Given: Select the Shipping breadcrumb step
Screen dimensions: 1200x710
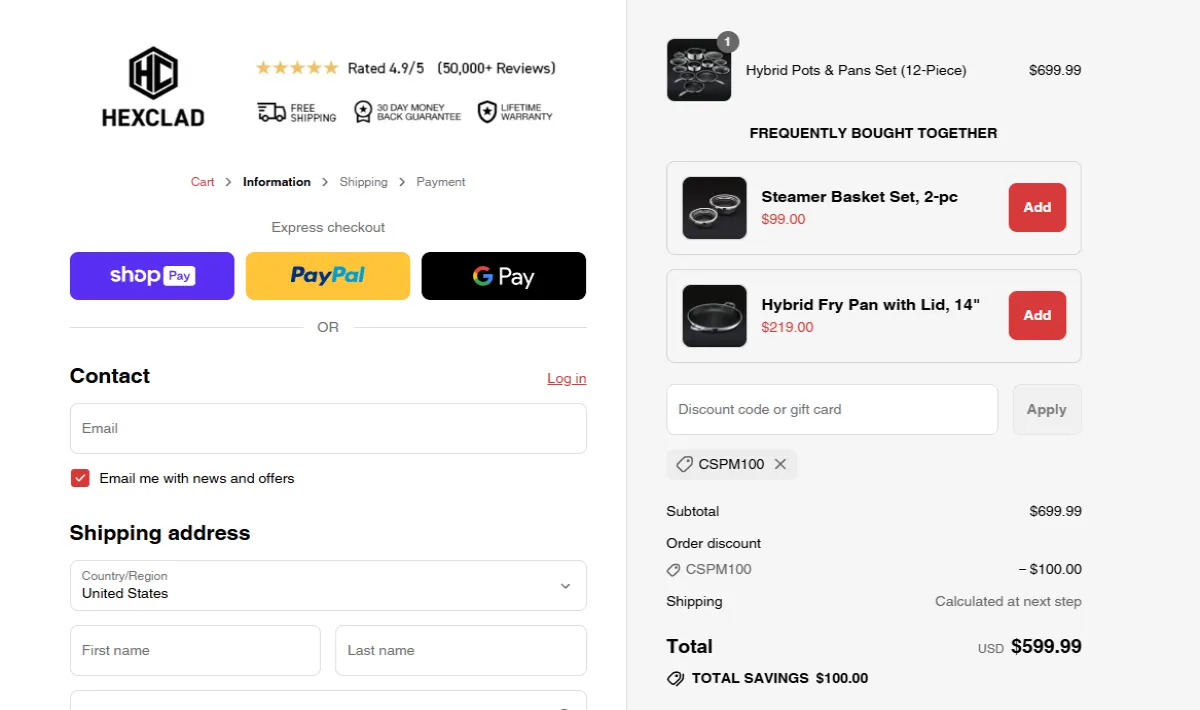Looking at the screenshot, I should point(363,181).
